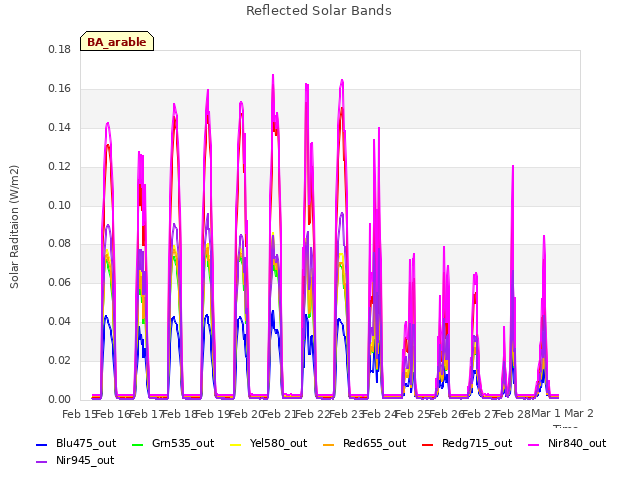Screen dimensions: 640x480
Task: Toggle the Blu475_out legend entry
Action: pyautogui.click(x=76, y=443)
